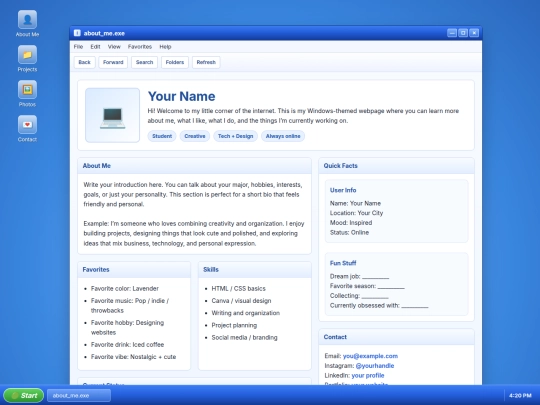Click the Refresh toolbar button
The width and height of the screenshot is (540, 405).
point(206,62)
